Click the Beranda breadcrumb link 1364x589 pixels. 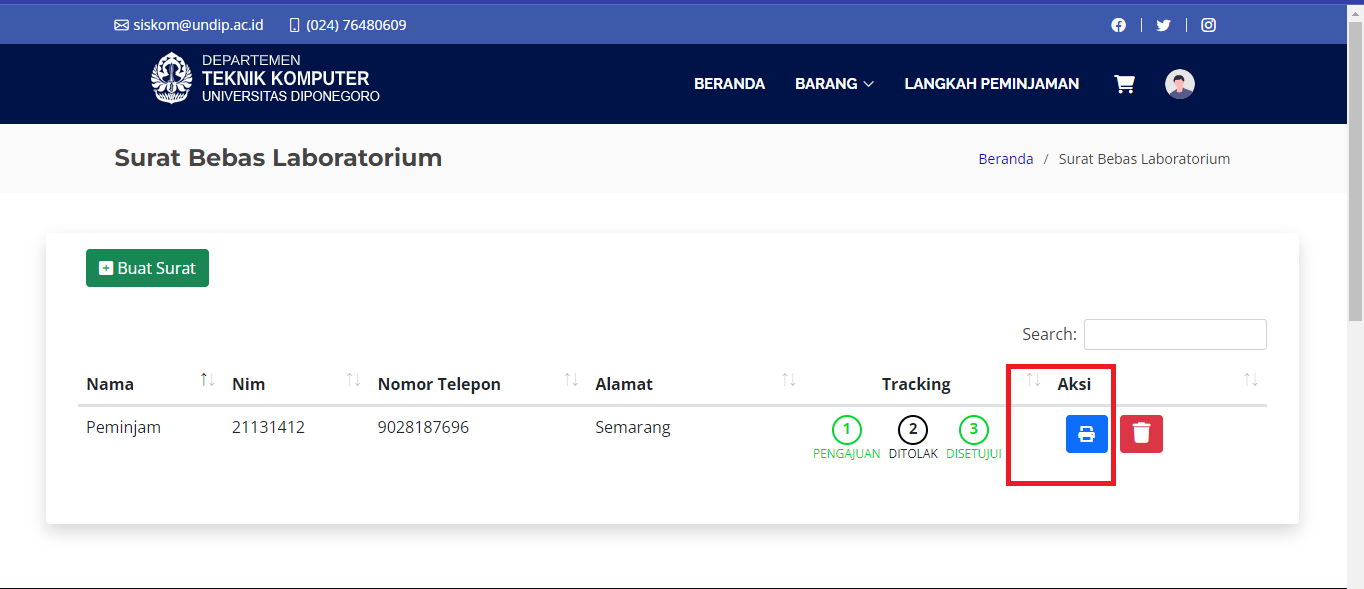(1005, 159)
